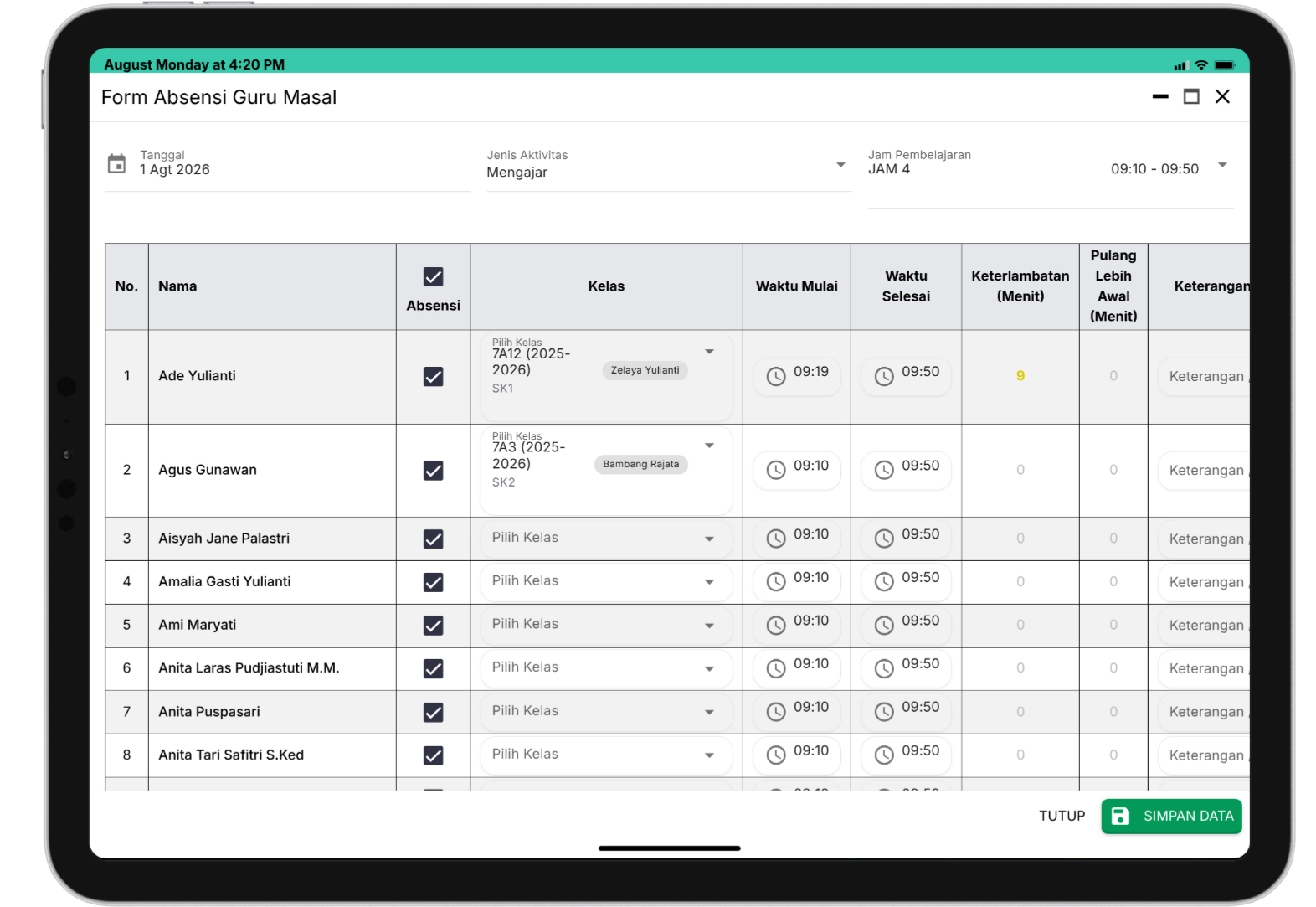Image resolution: width=1316 pixels, height=907 pixels.
Task: Click the clock icon in Ami Maryati's Waktu Selesai
Action: [884, 625]
